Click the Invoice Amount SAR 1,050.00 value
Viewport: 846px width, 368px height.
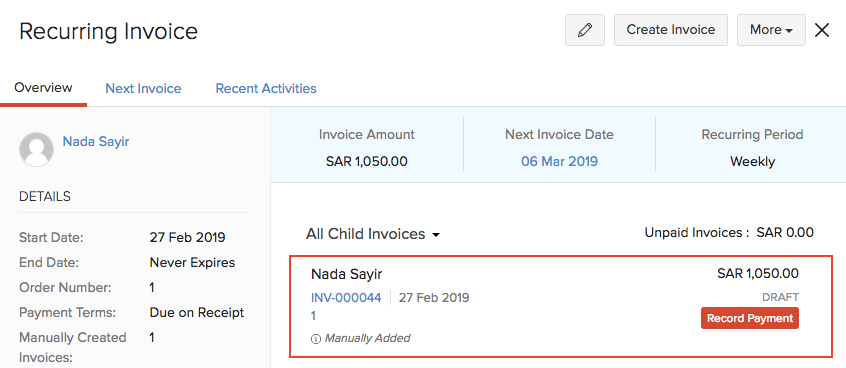coord(366,161)
